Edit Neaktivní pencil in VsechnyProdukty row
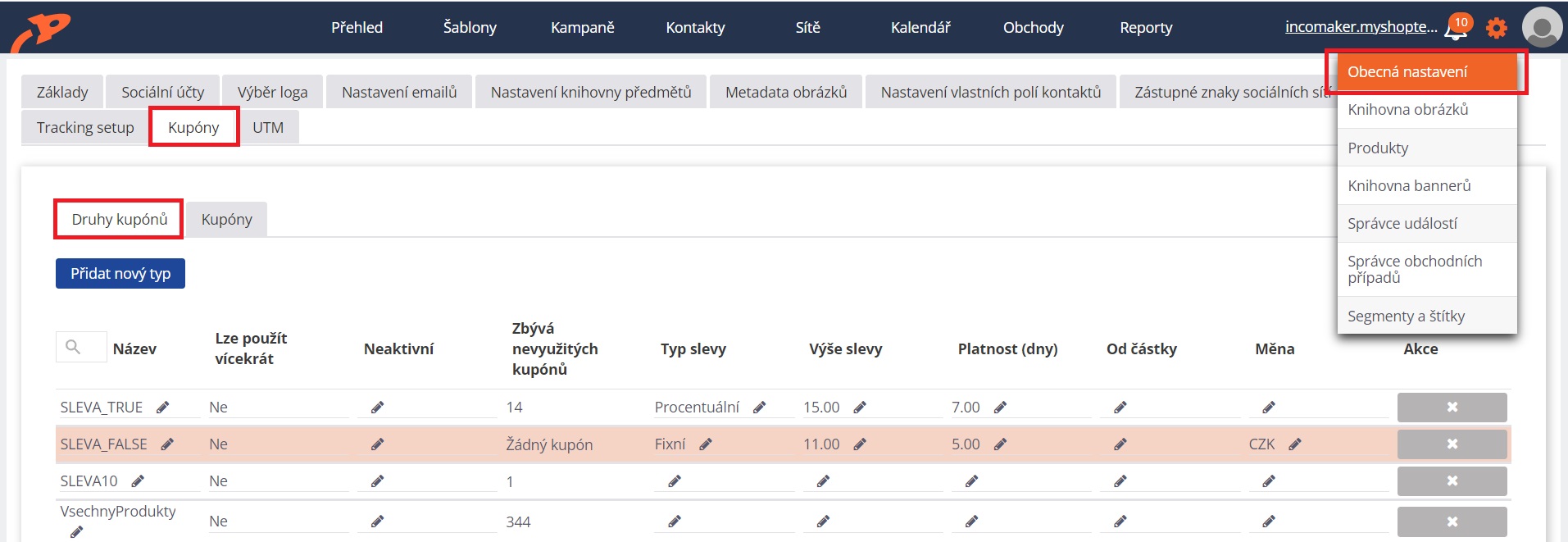The image size is (1568, 542). pyautogui.click(x=377, y=521)
